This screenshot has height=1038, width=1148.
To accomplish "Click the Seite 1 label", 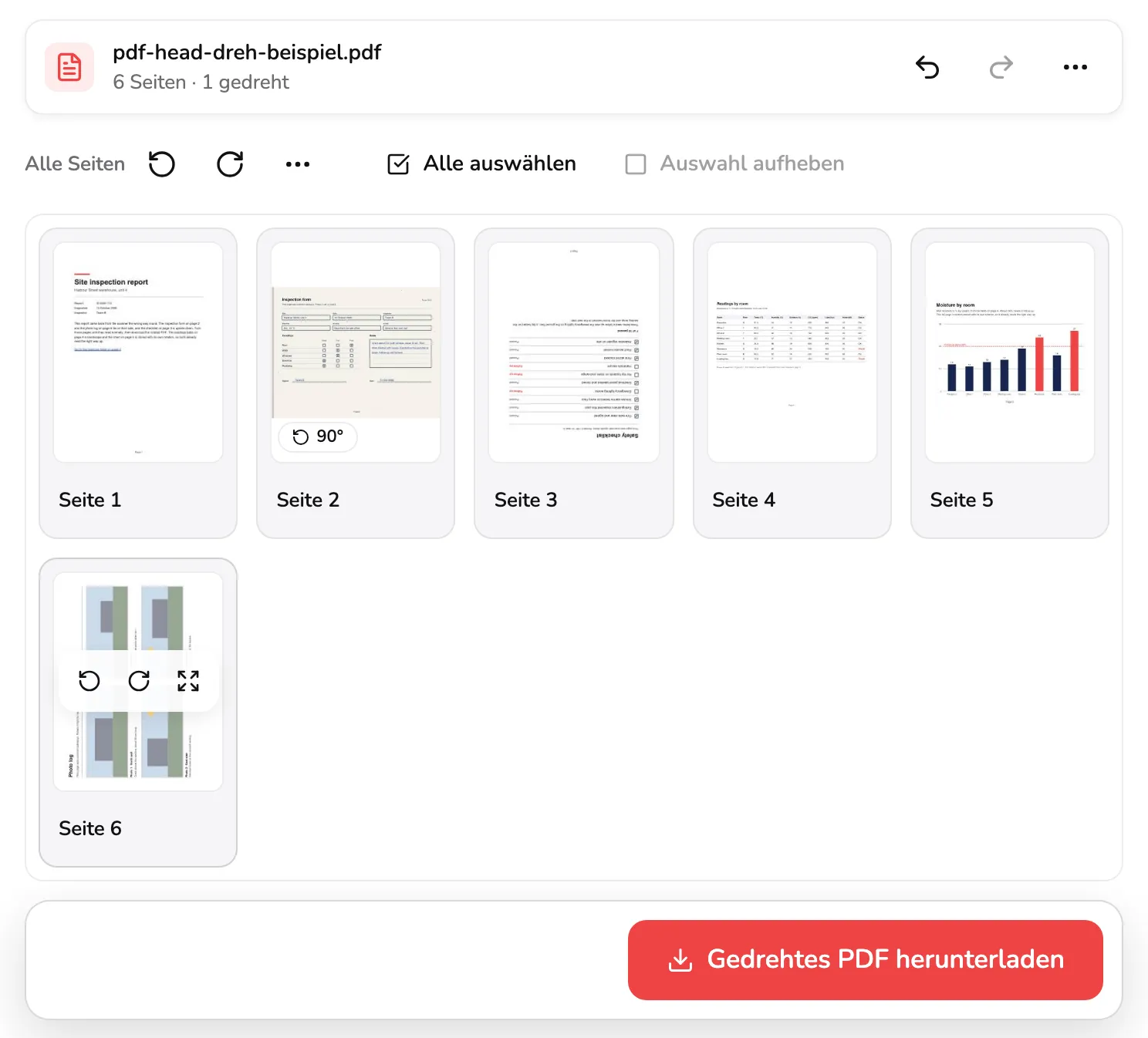I will (90, 500).
